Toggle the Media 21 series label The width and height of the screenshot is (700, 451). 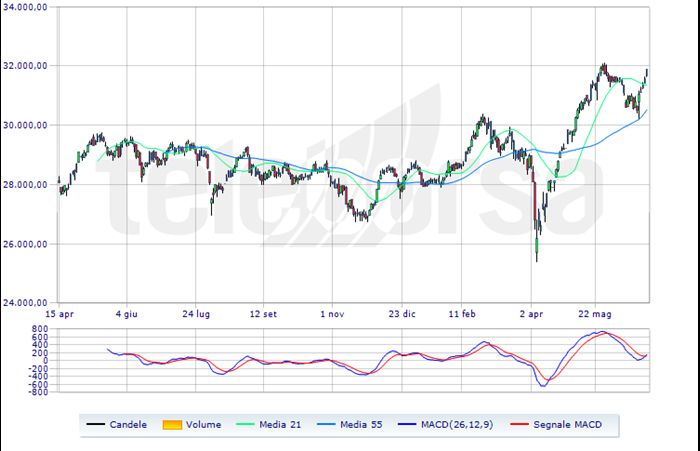tap(280, 425)
